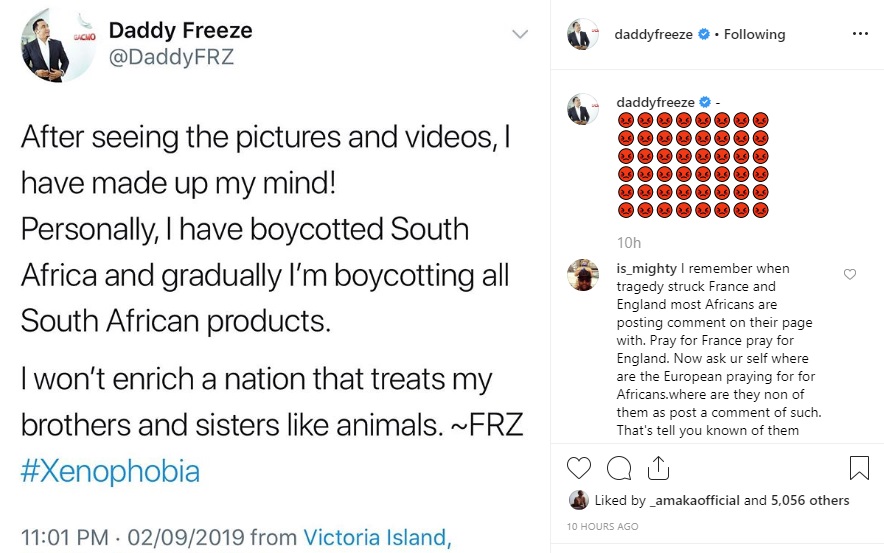This screenshot has width=884, height=553.
Task: Click the #Xenophobia hashtag
Action: click(x=110, y=470)
